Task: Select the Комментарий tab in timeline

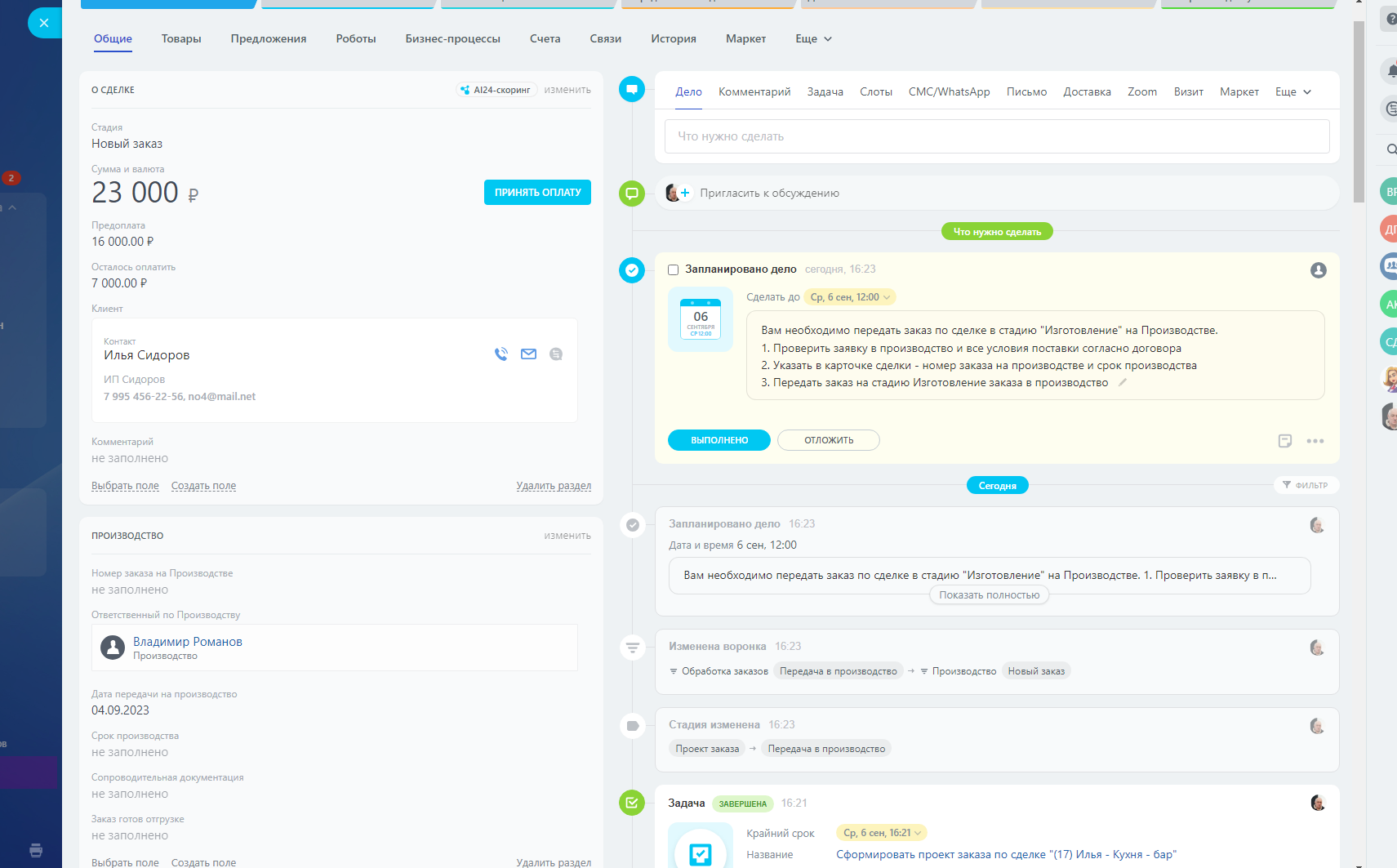Action: click(754, 92)
